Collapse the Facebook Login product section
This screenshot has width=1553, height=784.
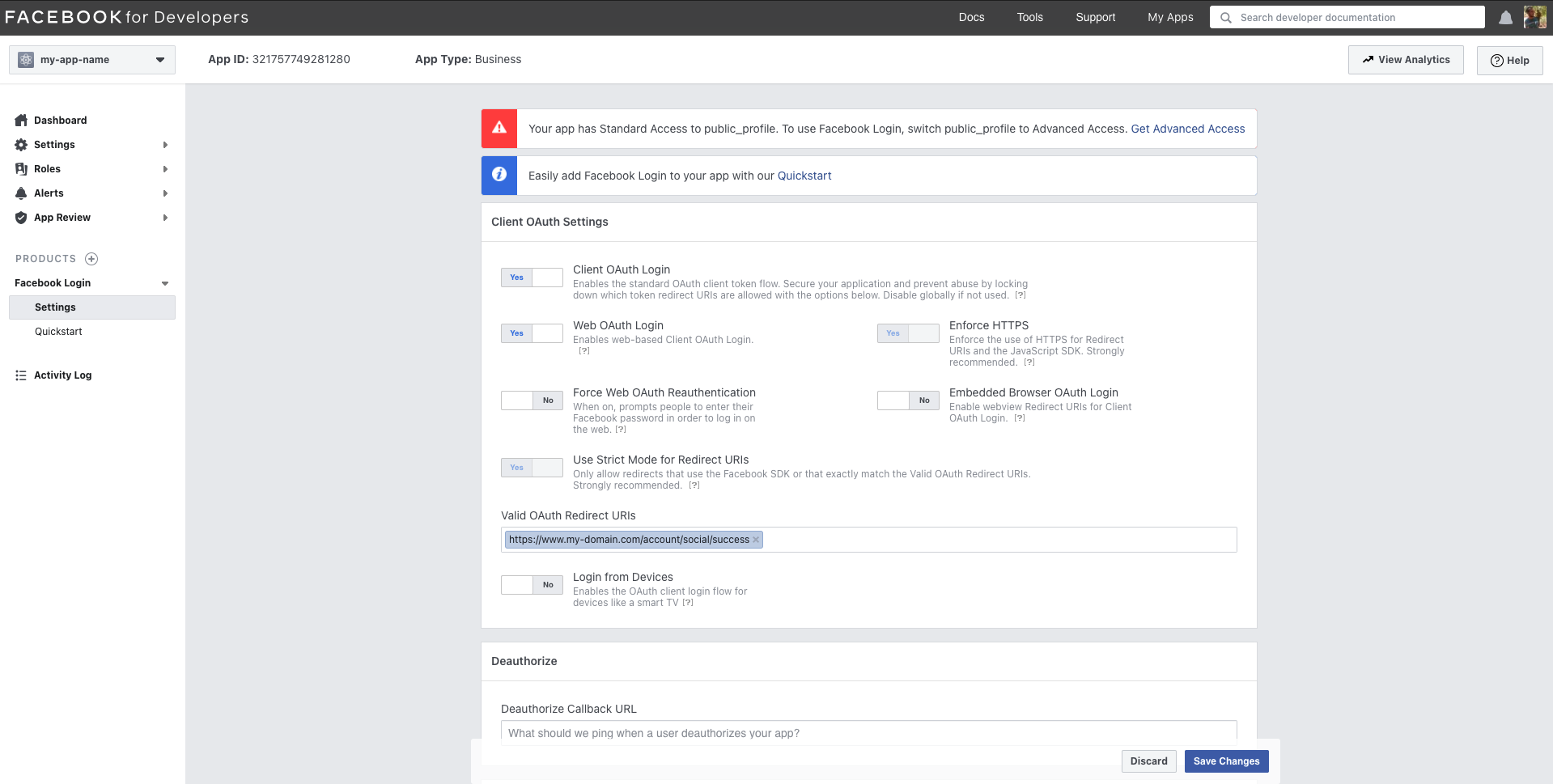(165, 283)
